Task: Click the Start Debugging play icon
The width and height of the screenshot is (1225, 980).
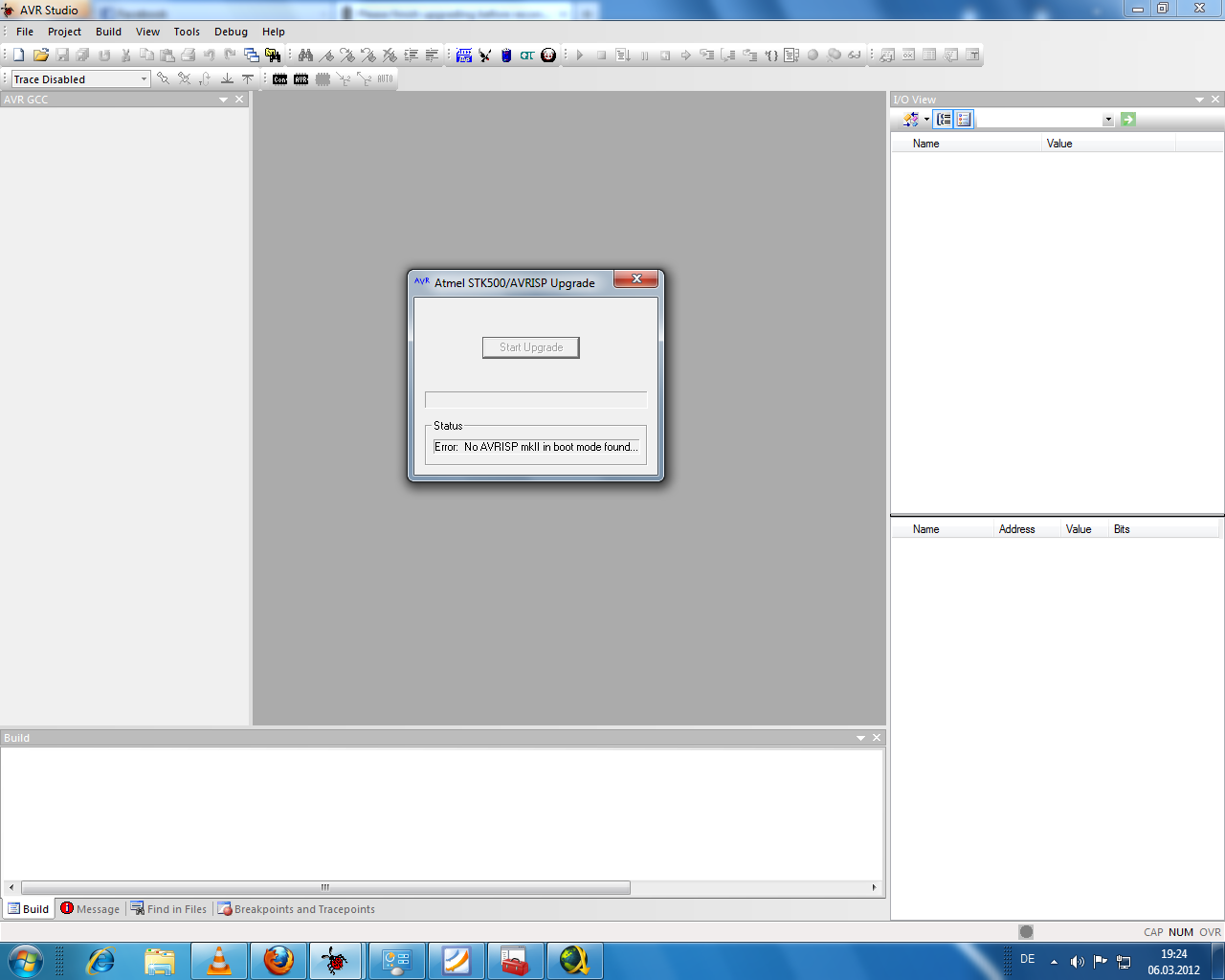Action: pos(580,56)
